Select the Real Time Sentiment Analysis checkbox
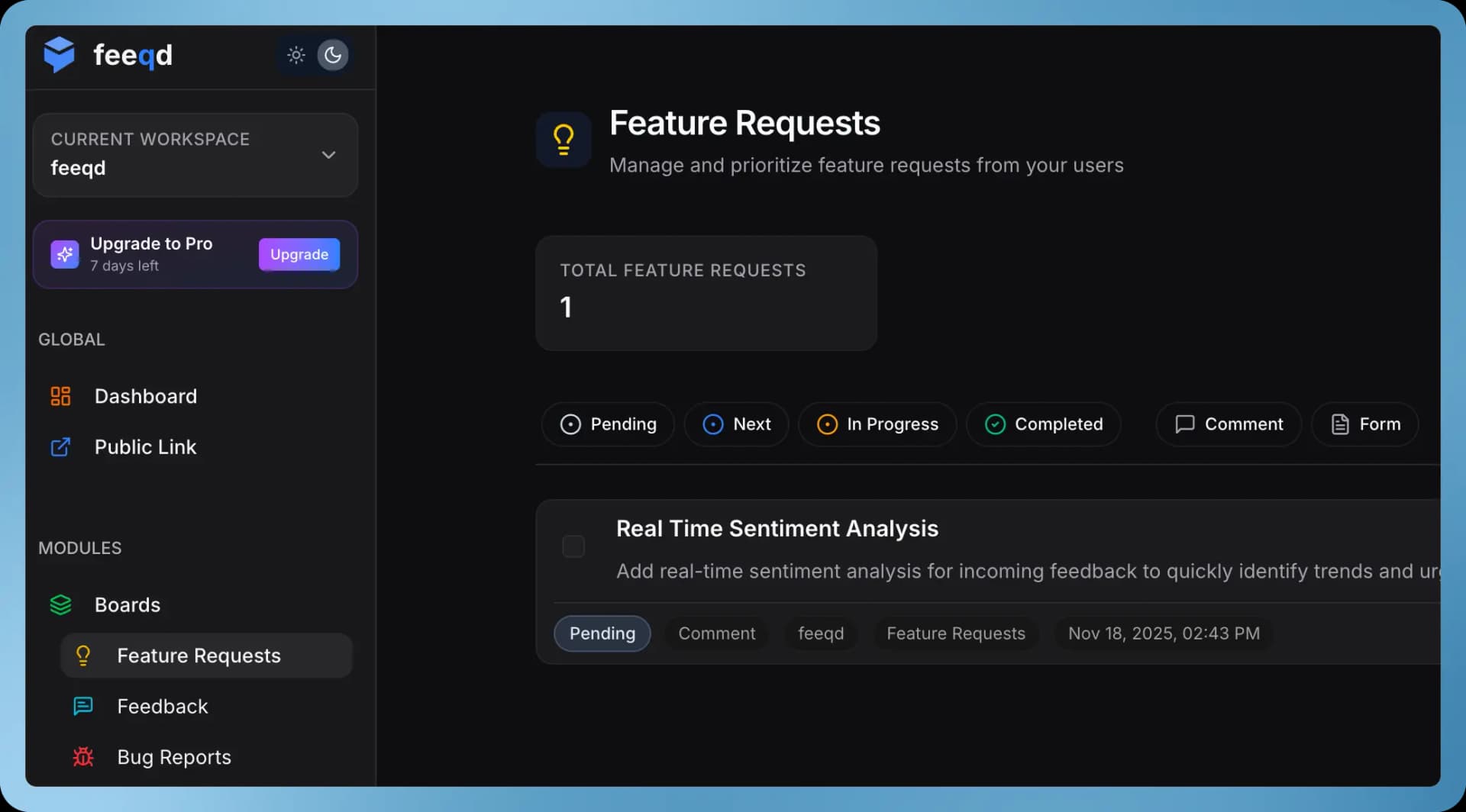 [573, 546]
